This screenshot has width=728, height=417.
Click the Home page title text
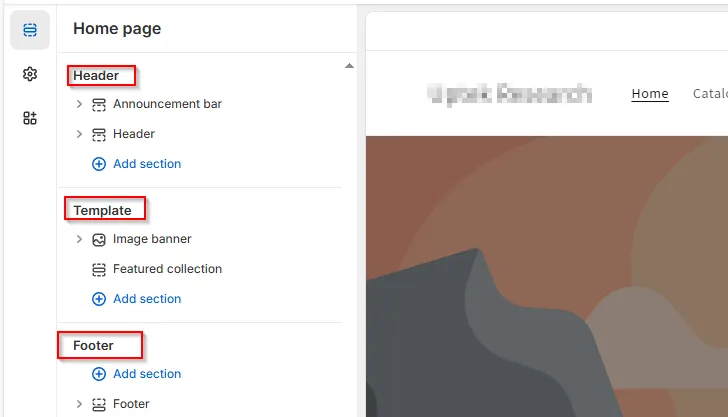coord(117,29)
